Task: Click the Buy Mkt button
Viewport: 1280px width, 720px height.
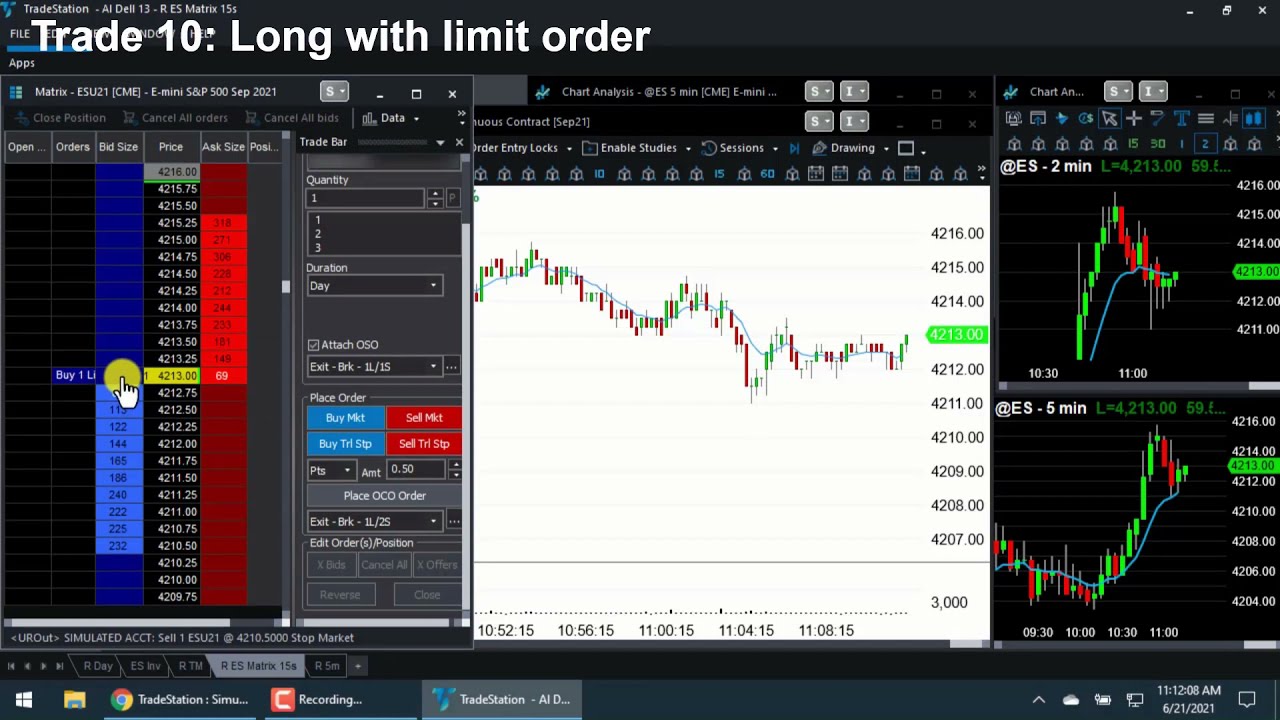Action: point(345,418)
